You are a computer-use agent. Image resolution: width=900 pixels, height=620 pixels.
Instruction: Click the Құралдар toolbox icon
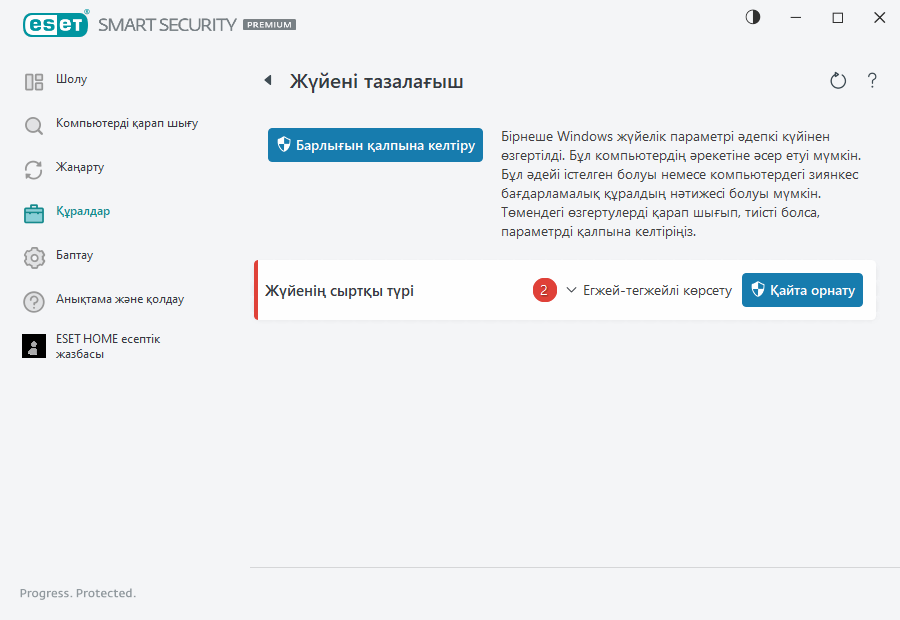[34, 213]
